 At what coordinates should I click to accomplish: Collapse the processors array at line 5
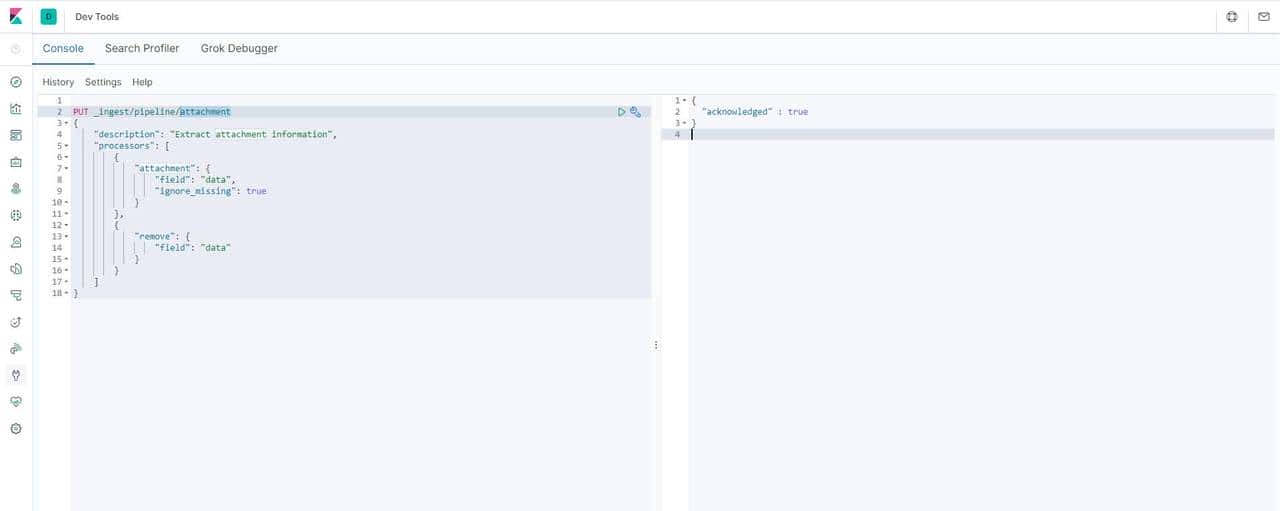tap(66, 146)
